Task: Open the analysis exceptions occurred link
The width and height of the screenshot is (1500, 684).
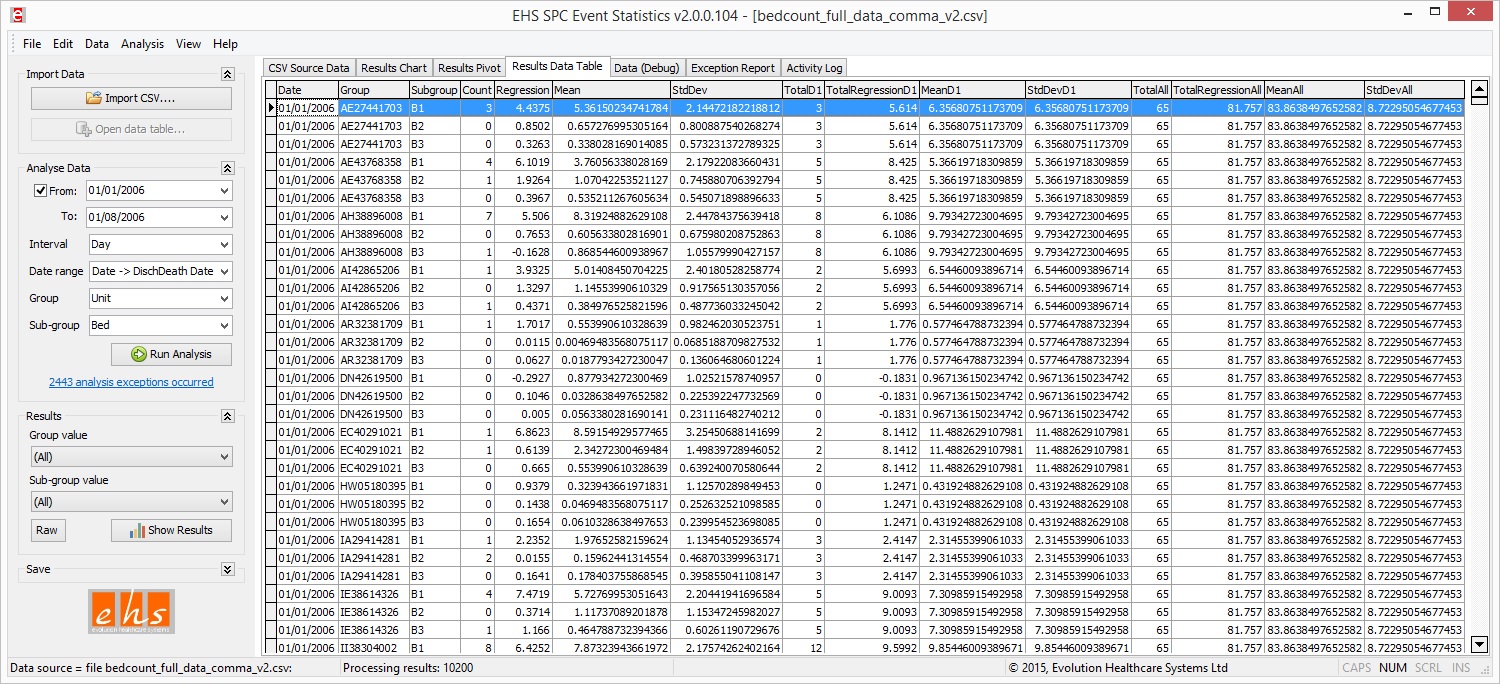Action: click(131, 382)
